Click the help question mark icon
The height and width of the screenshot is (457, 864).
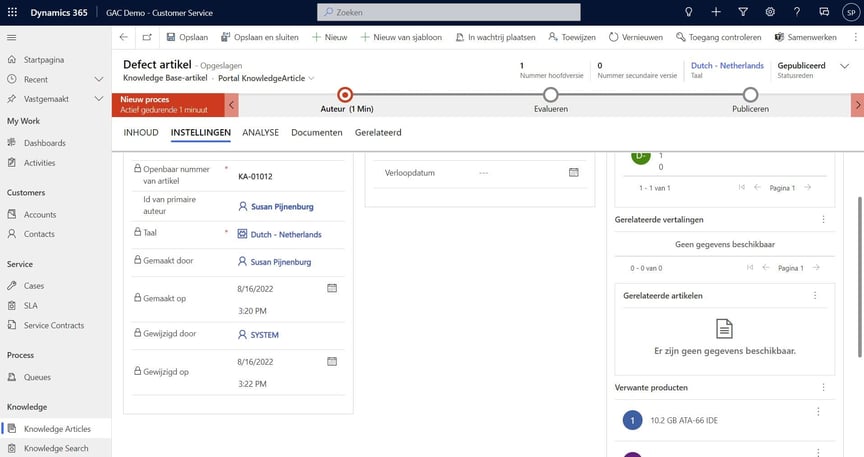[x=797, y=12]
